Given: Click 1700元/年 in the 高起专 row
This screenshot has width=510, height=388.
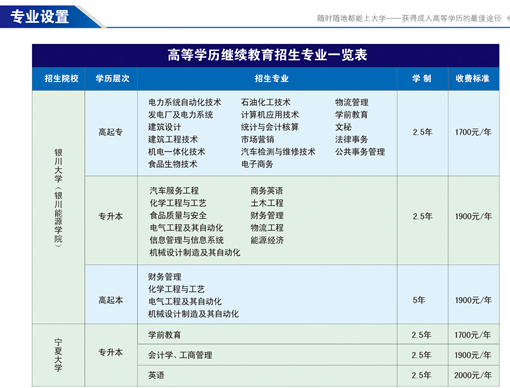Looking at the screenshot, I should [x=473, y=132].
